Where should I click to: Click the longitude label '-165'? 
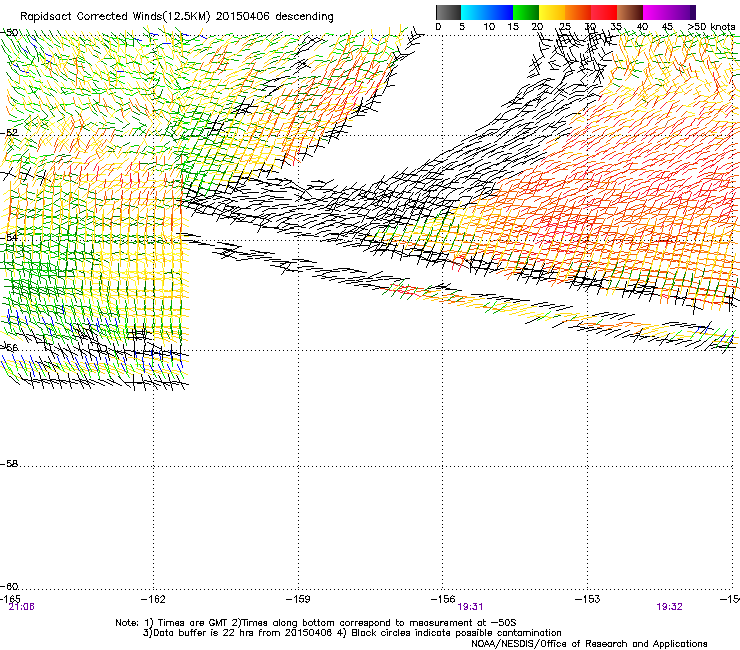click(10, 599)
